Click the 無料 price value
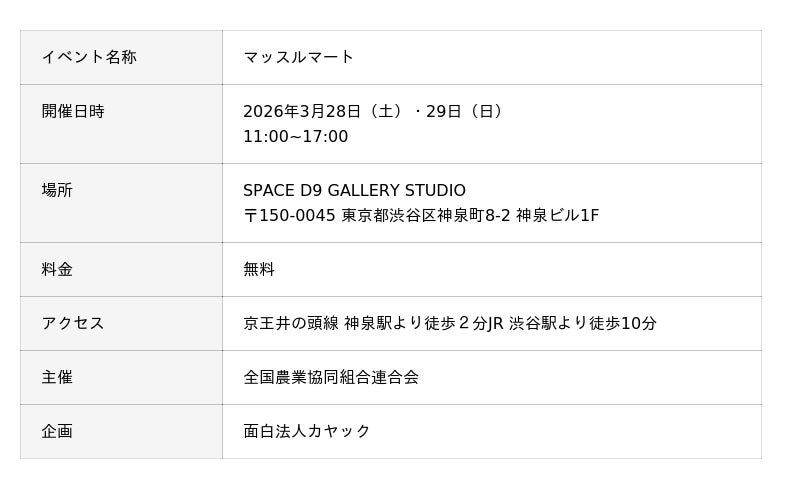This screenshot has height=489, width=800. tap(259, 269)
